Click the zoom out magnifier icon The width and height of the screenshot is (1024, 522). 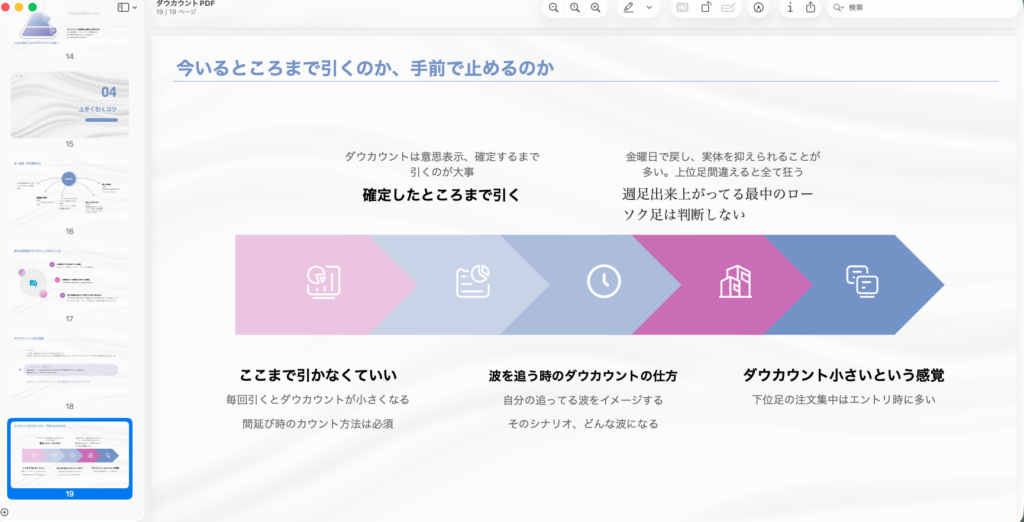[553, 8]
